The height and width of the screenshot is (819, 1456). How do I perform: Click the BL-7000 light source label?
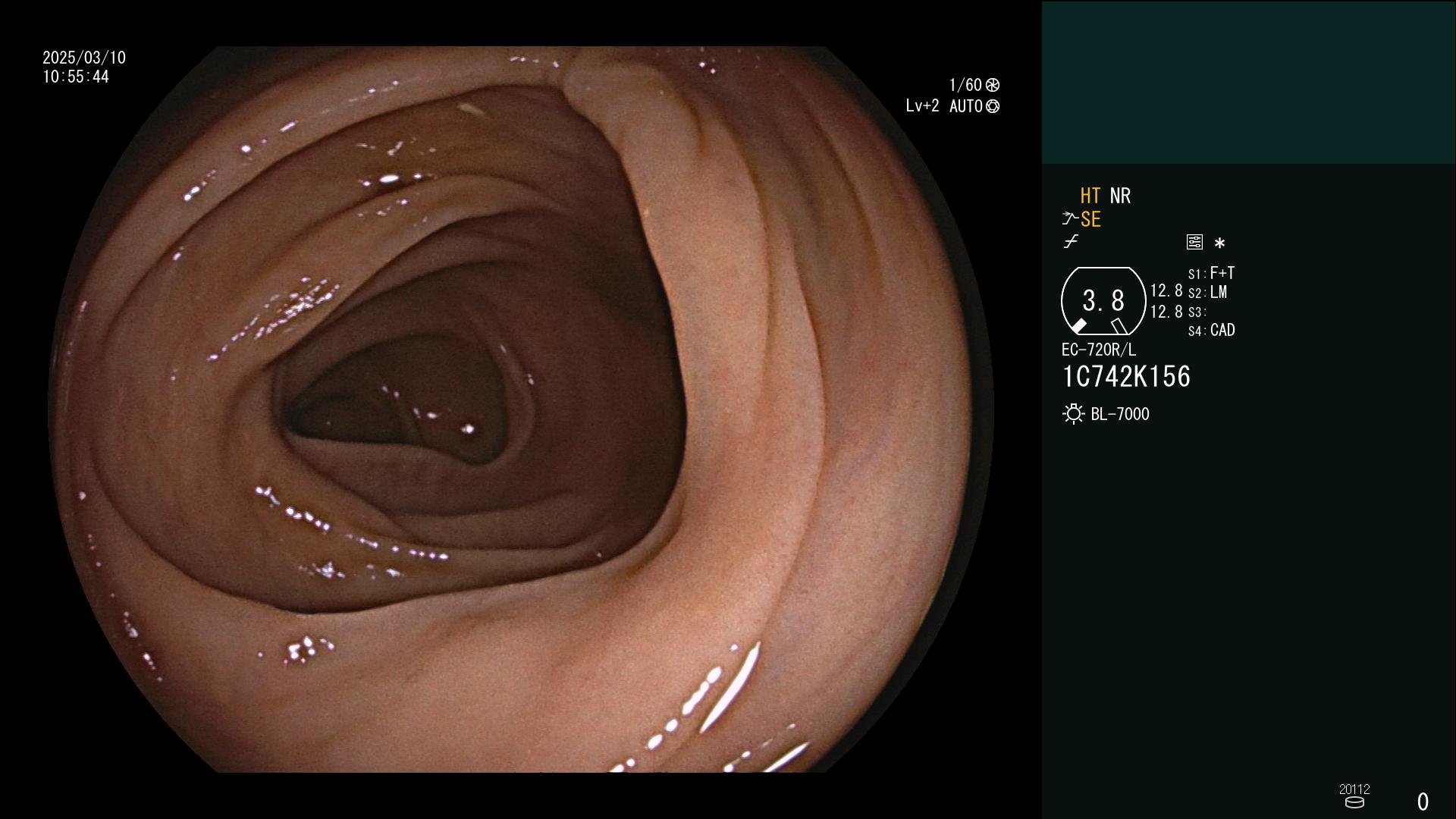[1120, 414]
